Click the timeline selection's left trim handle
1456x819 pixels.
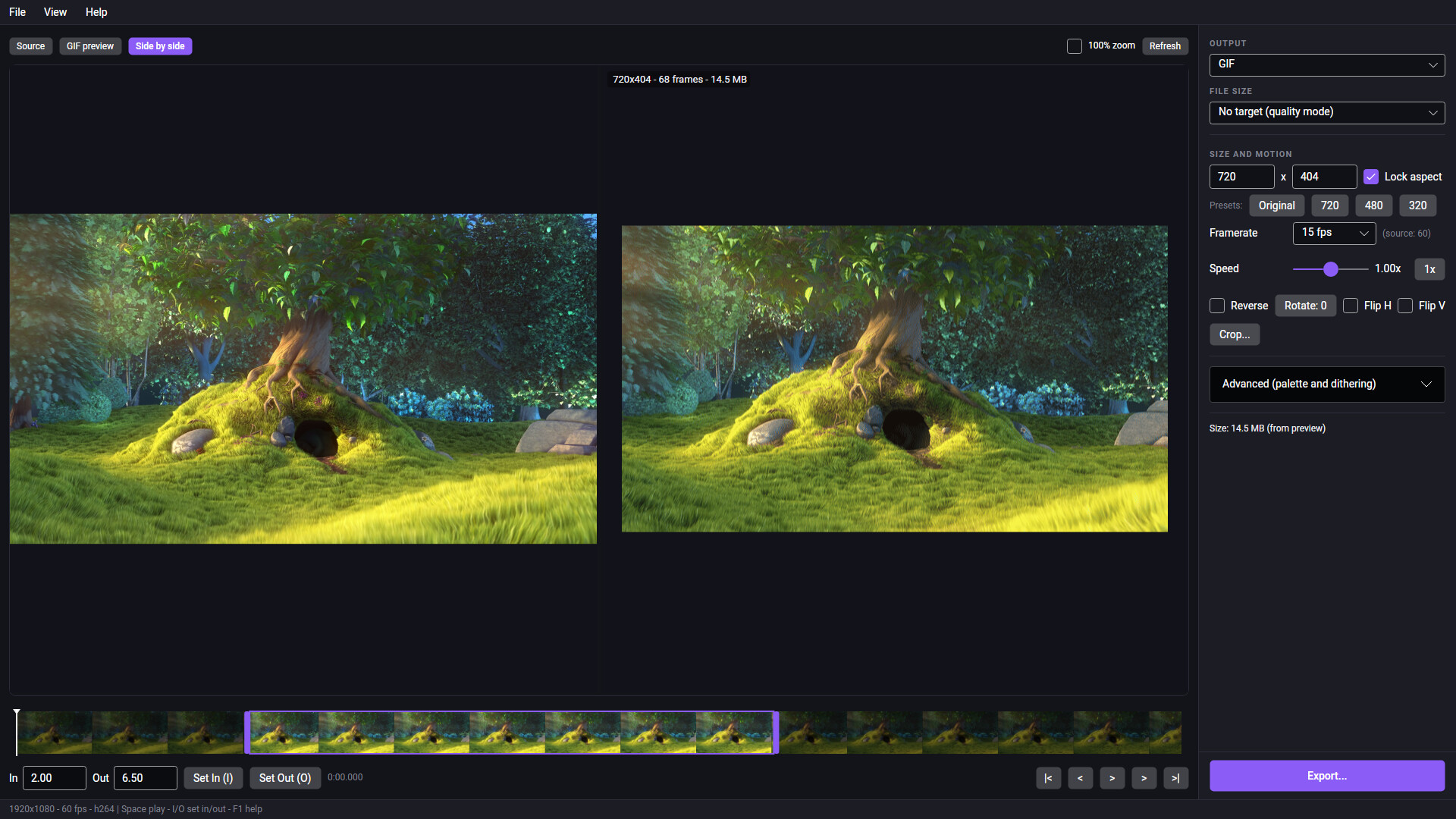pos(247,733)
